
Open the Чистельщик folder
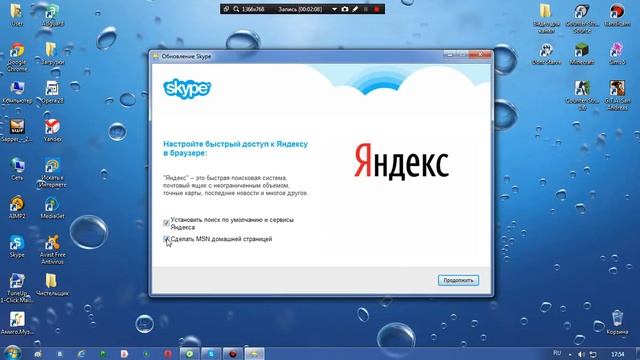point(52,284)
